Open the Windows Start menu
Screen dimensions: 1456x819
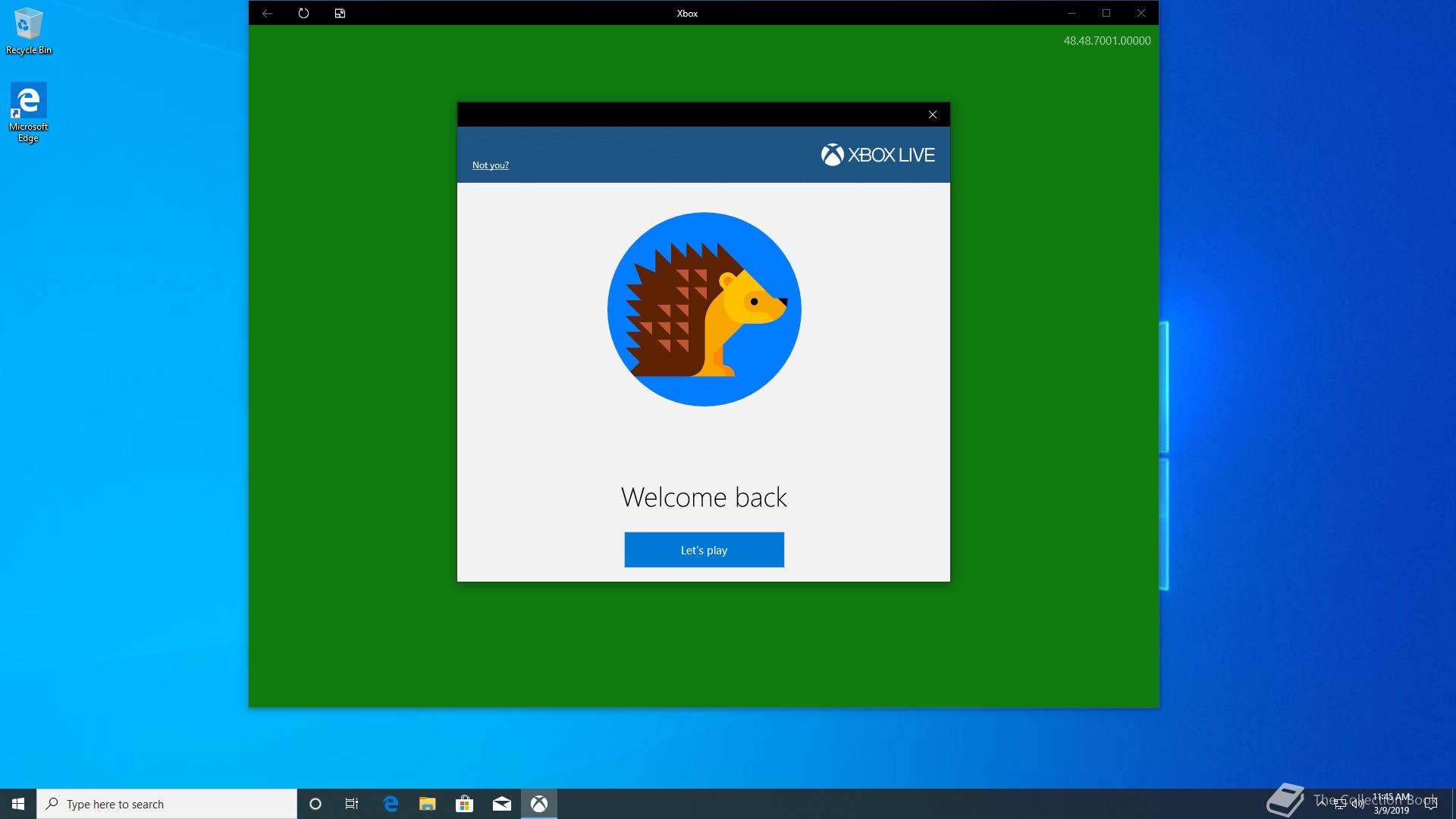click(x=18, y=804)
